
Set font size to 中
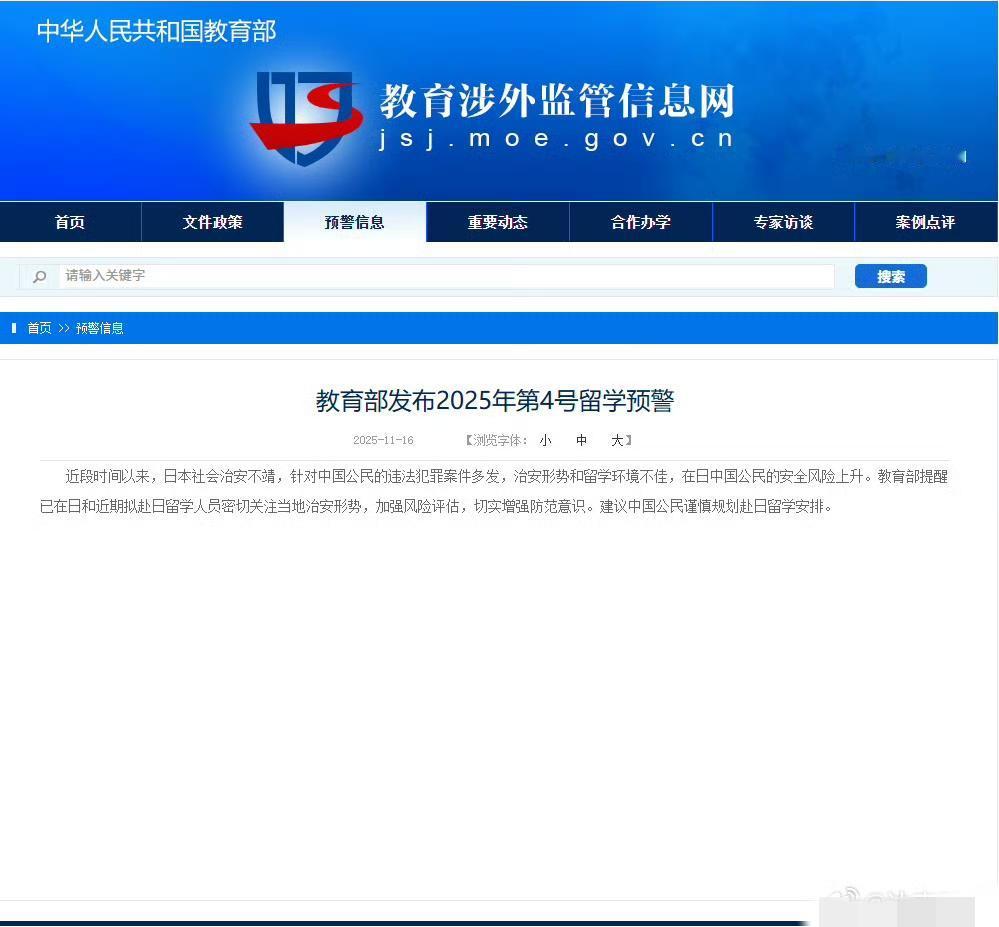(x=581, y=440)
